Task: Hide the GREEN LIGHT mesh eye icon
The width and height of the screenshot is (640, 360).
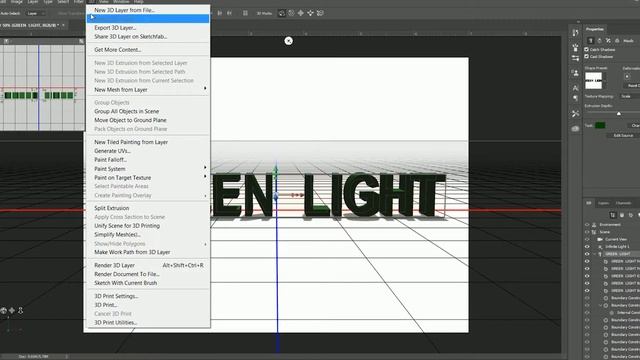Action: (587, 254)
